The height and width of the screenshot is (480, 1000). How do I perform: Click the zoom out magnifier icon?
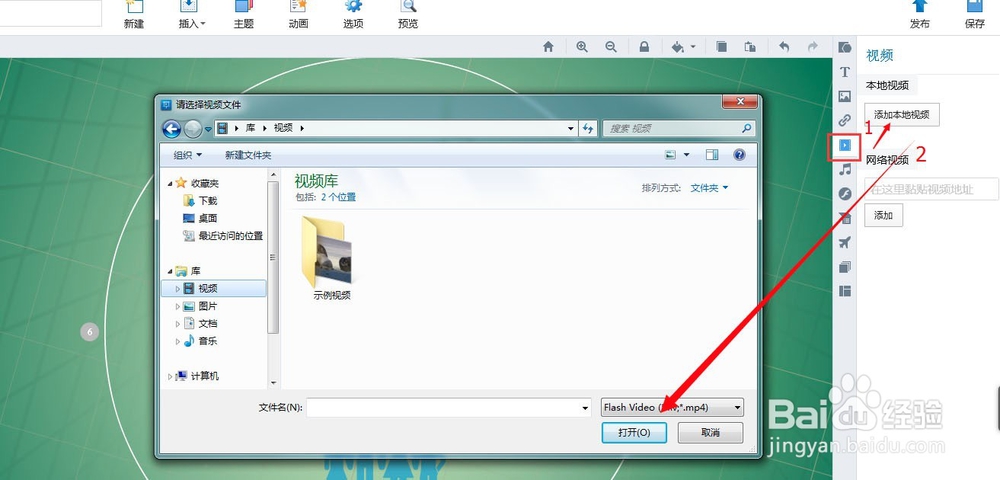(x=611, y=47)
